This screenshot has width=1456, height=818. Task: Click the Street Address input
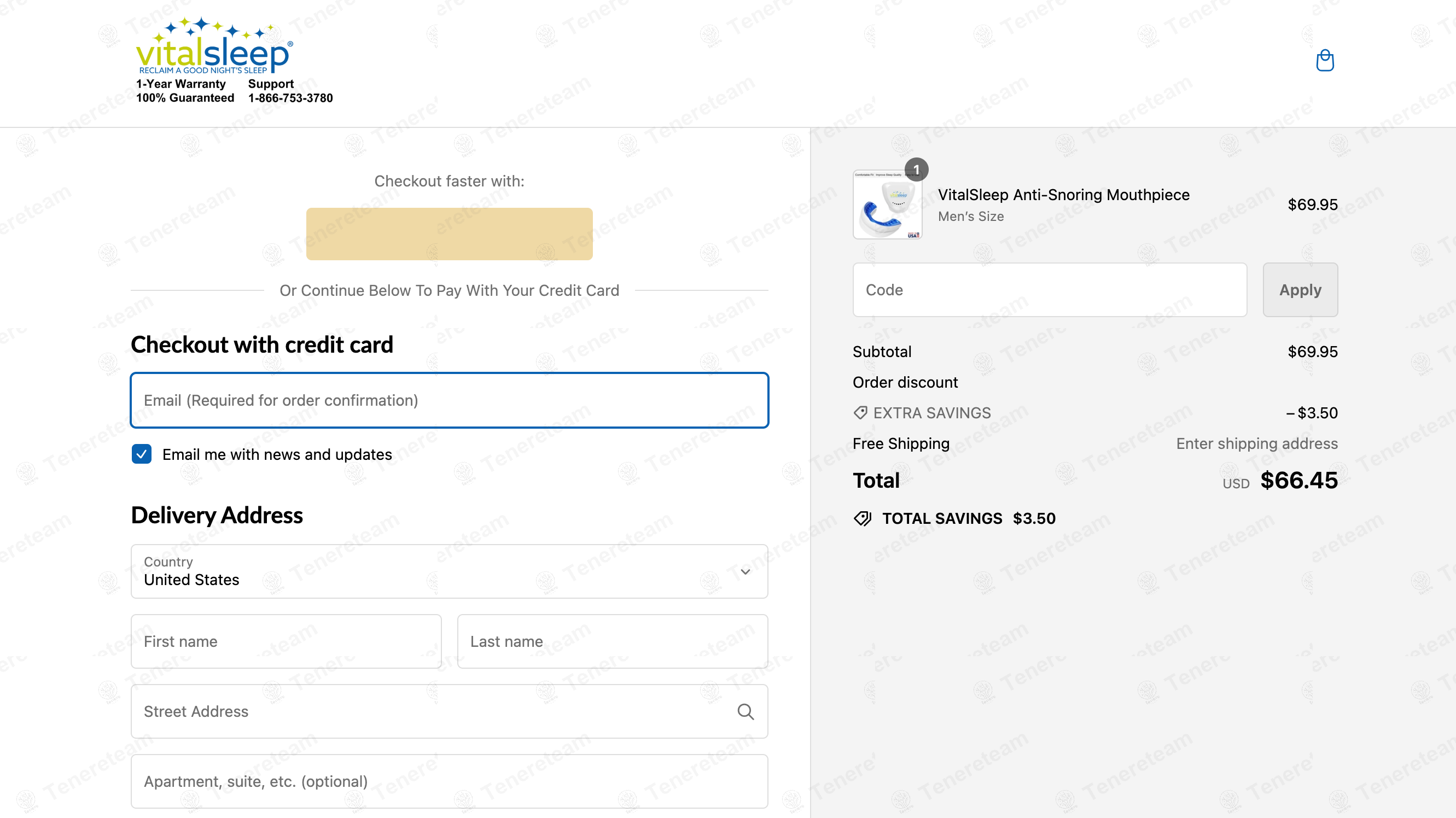coord(450,711)
